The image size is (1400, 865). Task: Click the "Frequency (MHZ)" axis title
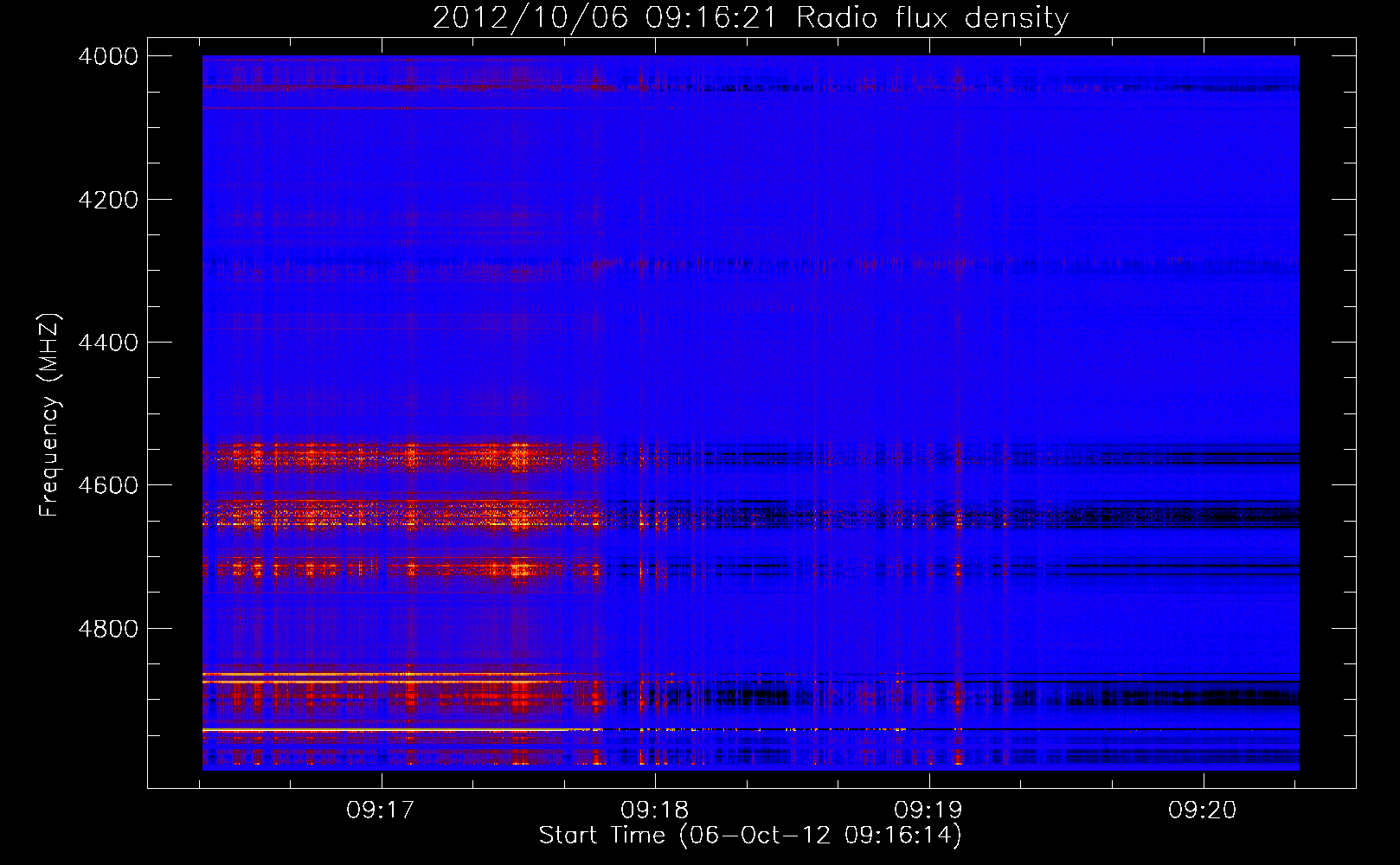(x=50, y=415)
